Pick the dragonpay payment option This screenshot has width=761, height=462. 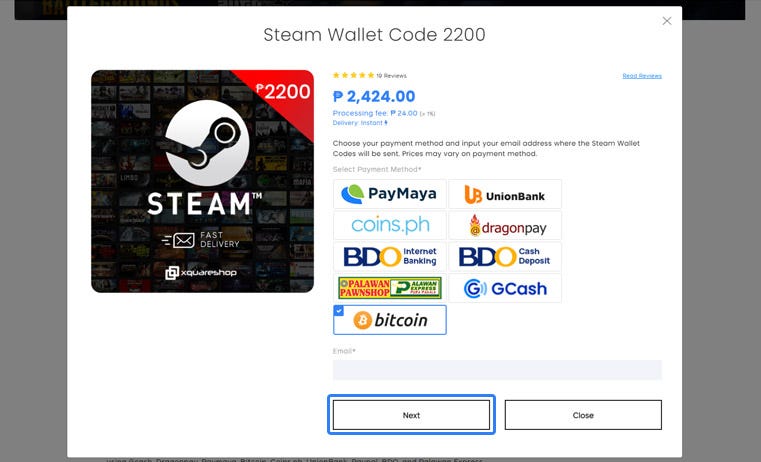[x=505, y=225]
